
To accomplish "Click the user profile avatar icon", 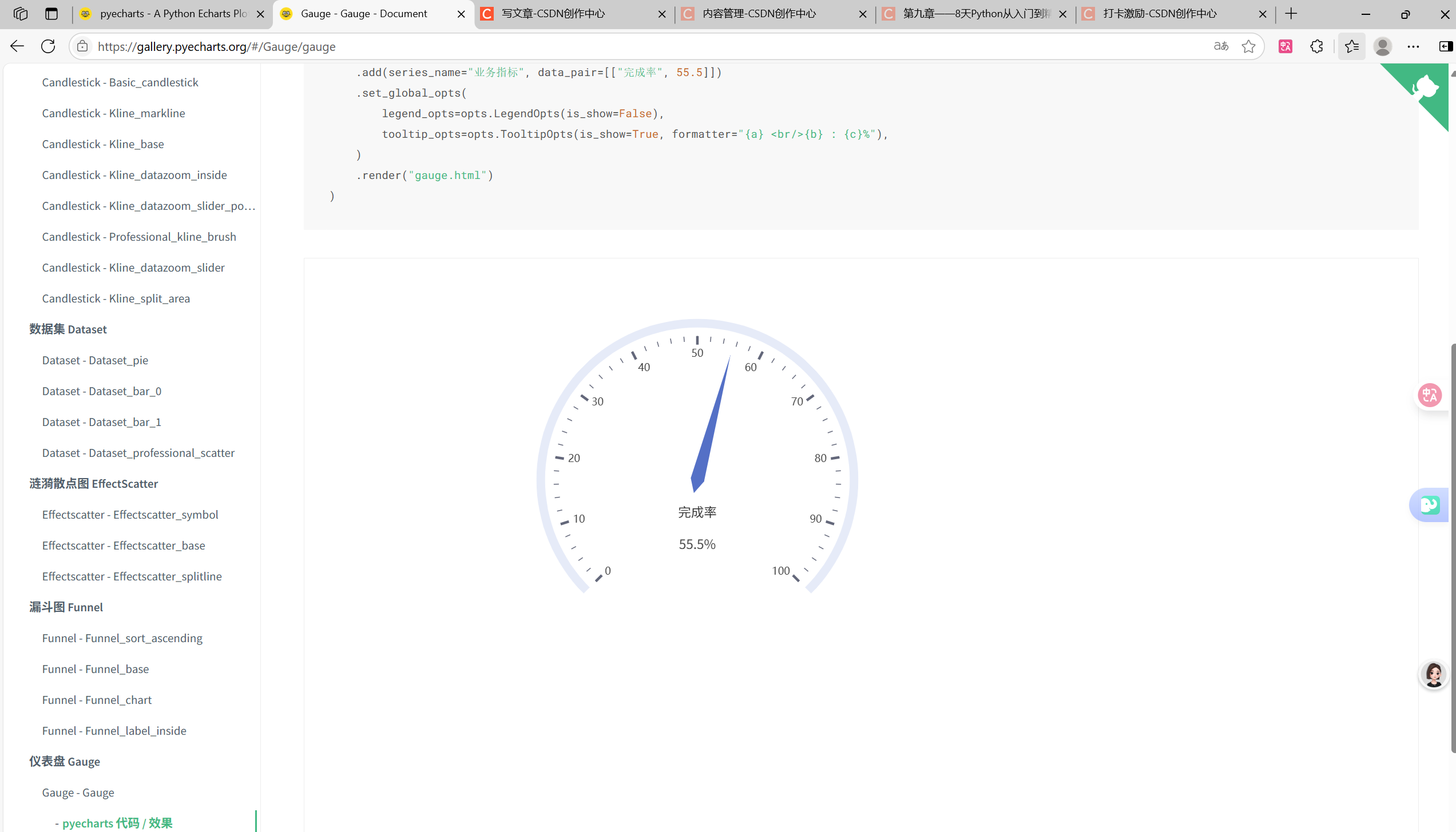I will 1383,46.
